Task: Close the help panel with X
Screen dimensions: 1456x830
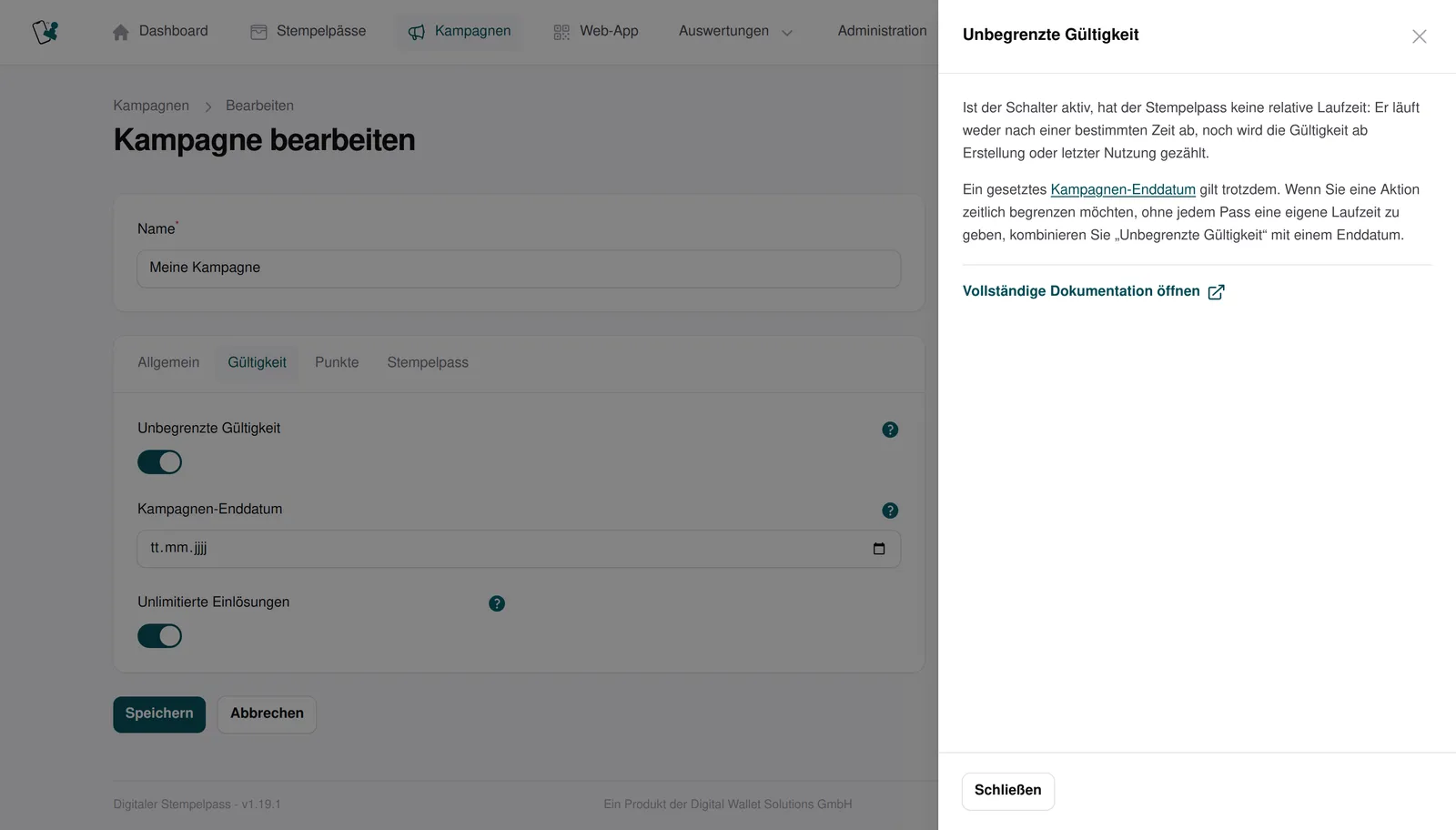Action: 1420,36
